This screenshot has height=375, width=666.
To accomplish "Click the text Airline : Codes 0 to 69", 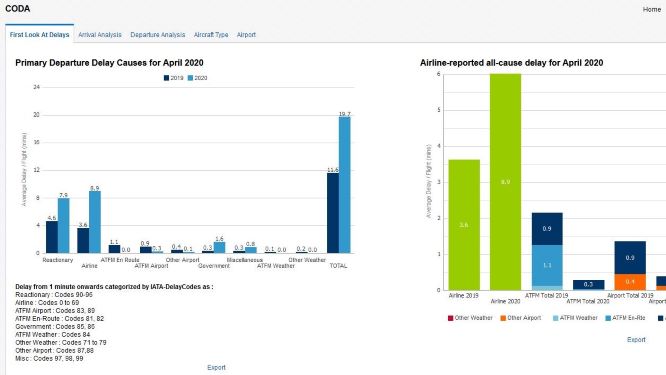I will click(x=47, y=302).
